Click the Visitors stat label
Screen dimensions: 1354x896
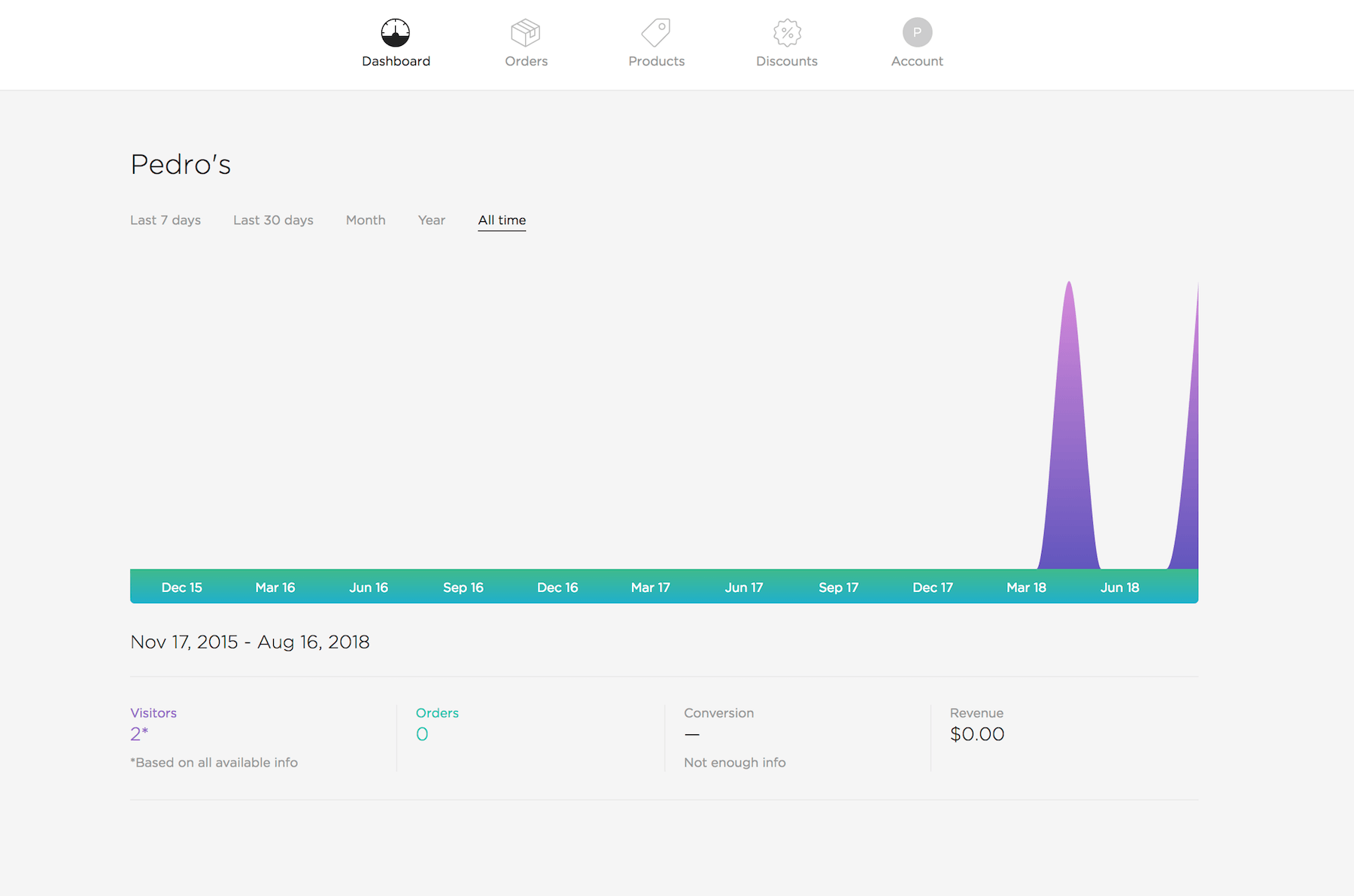click(x=153, y=712)
